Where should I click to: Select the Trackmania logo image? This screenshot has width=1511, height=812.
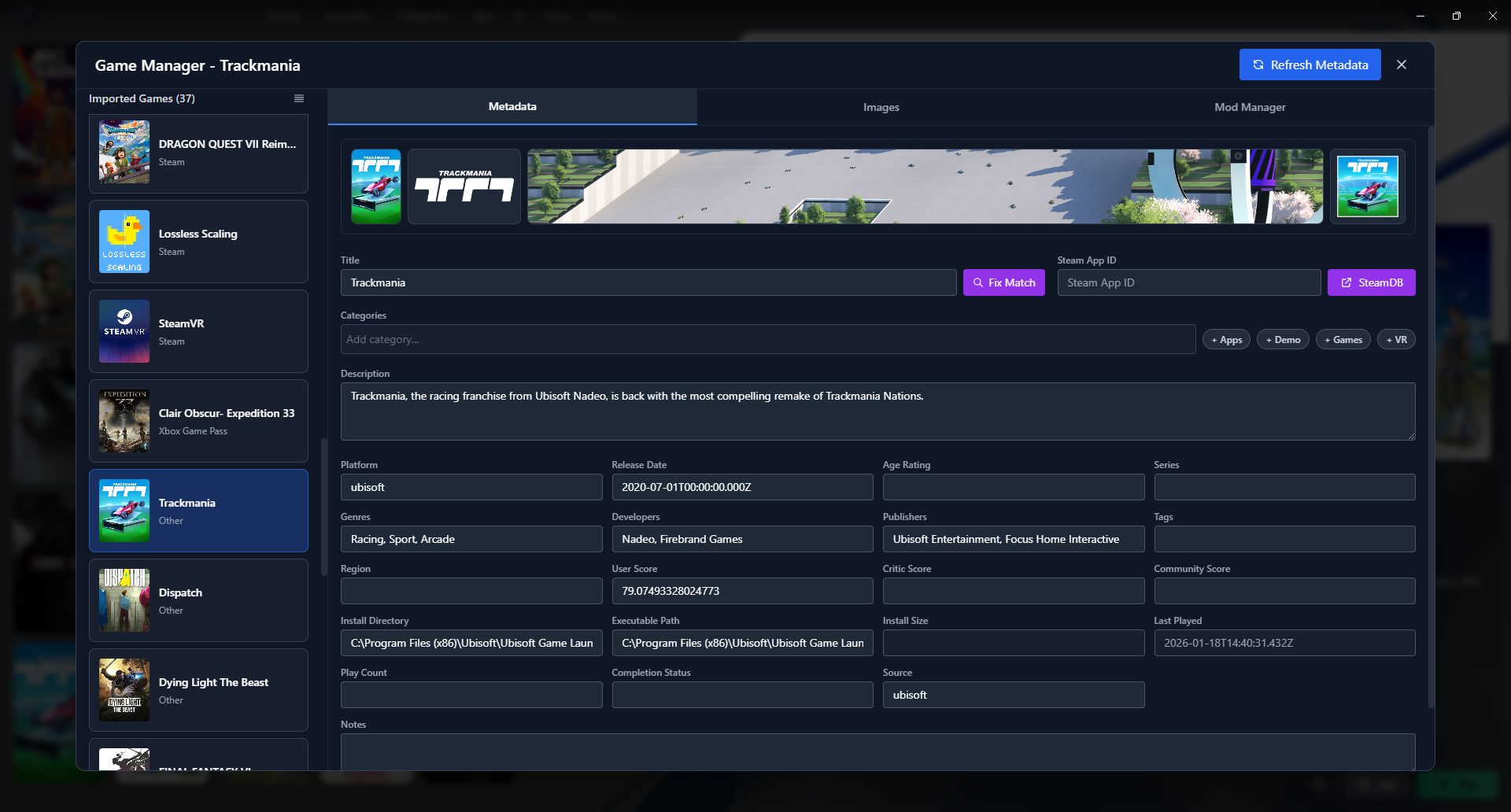tap(464, 186)
